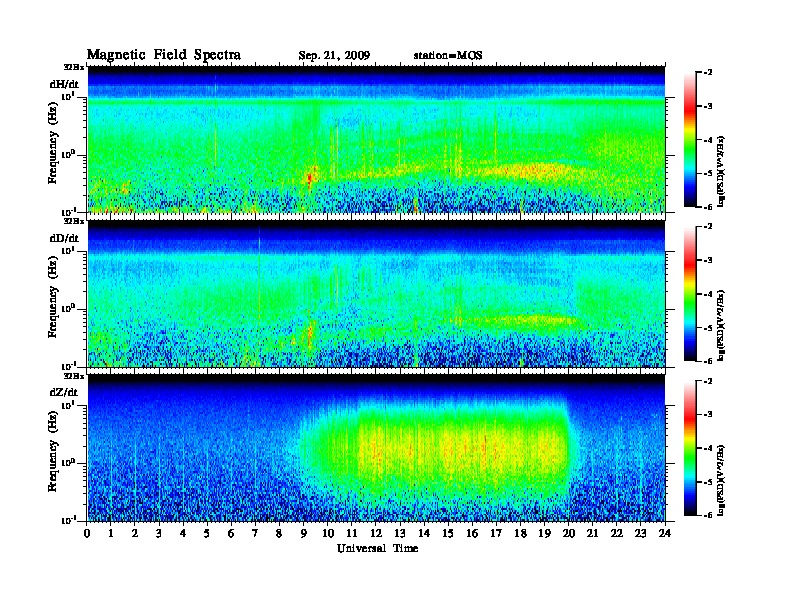This screenshot has width=792, height=612.
Task: Click the hour 7 tick label
Action: (255, 534)
